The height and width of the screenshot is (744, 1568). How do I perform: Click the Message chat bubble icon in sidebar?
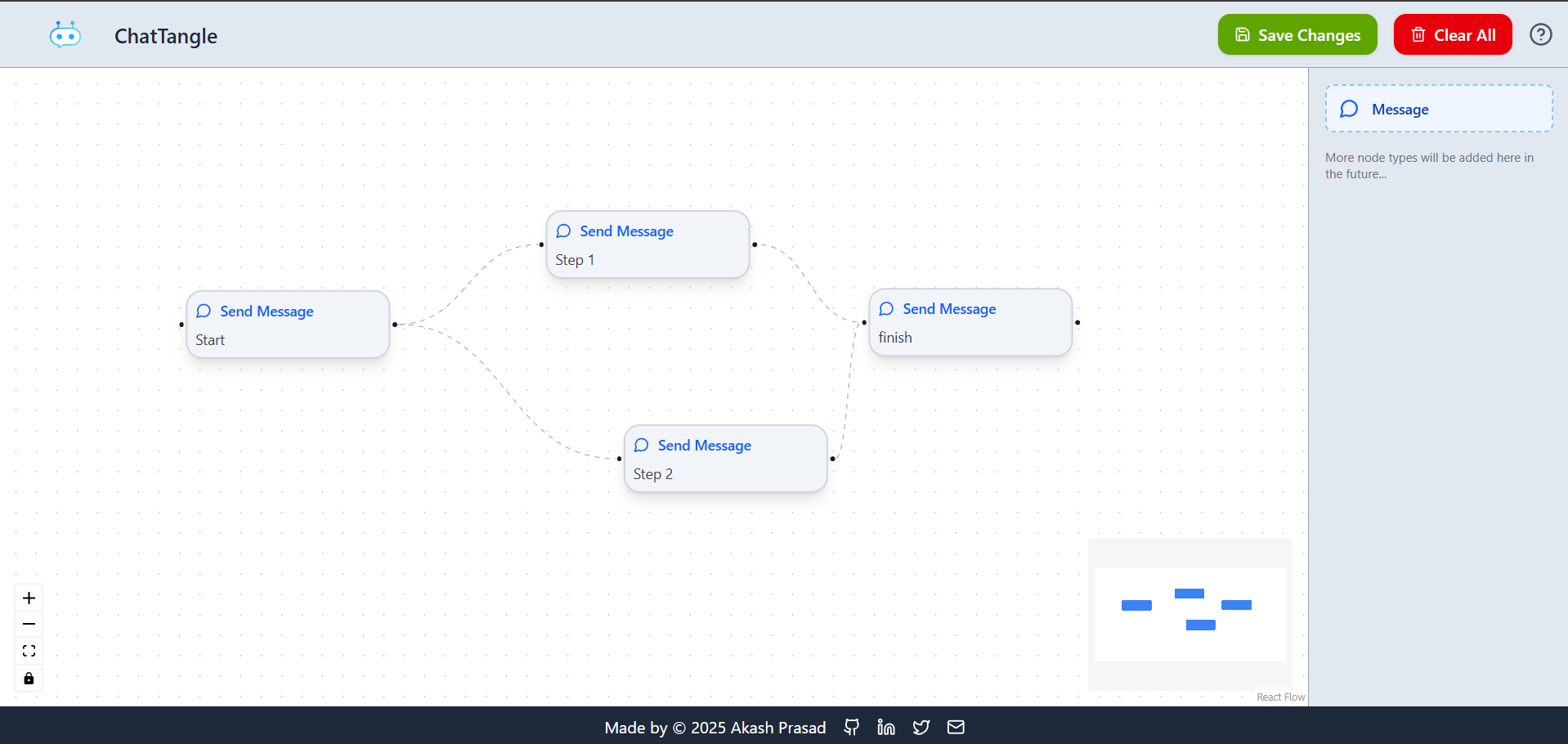(1350, 109)
